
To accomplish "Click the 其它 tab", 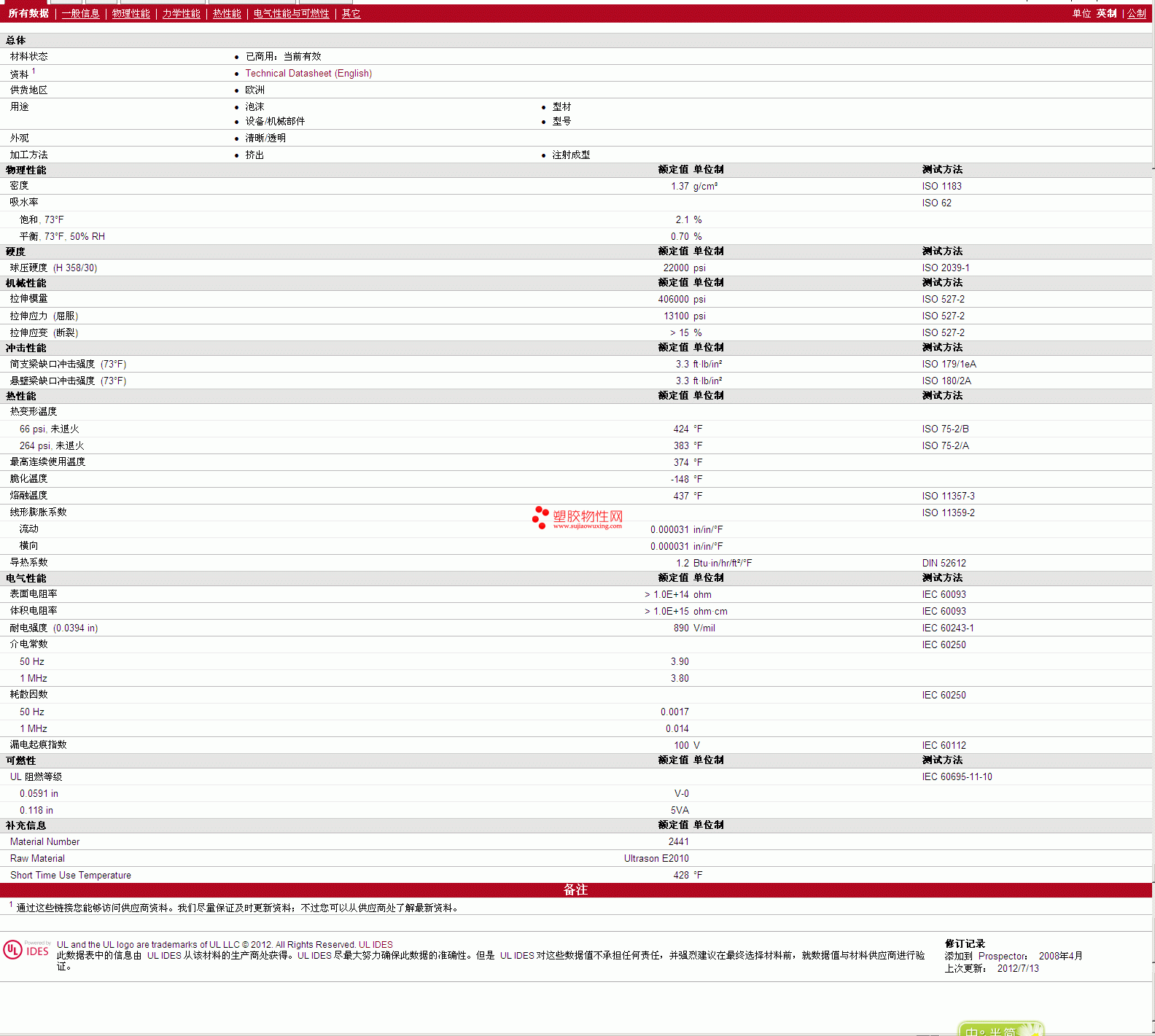I will (x=351, y=14).
